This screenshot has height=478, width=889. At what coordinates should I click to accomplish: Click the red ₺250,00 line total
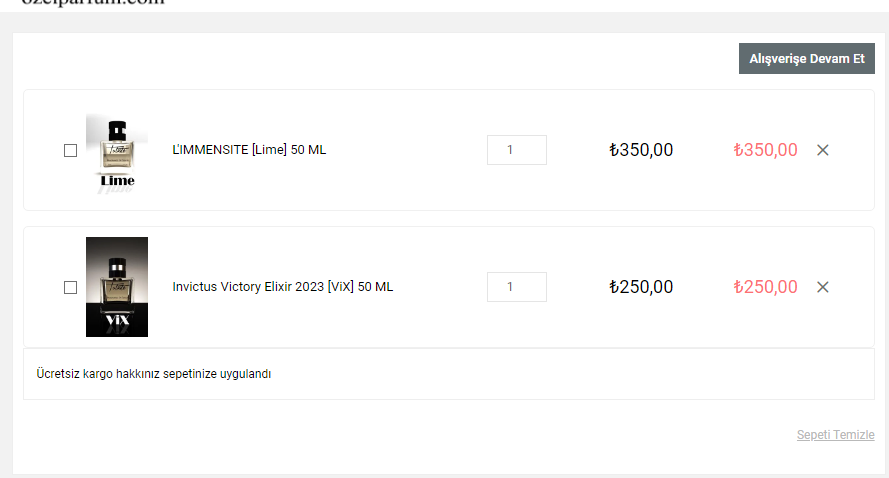[x=765, y=287]
